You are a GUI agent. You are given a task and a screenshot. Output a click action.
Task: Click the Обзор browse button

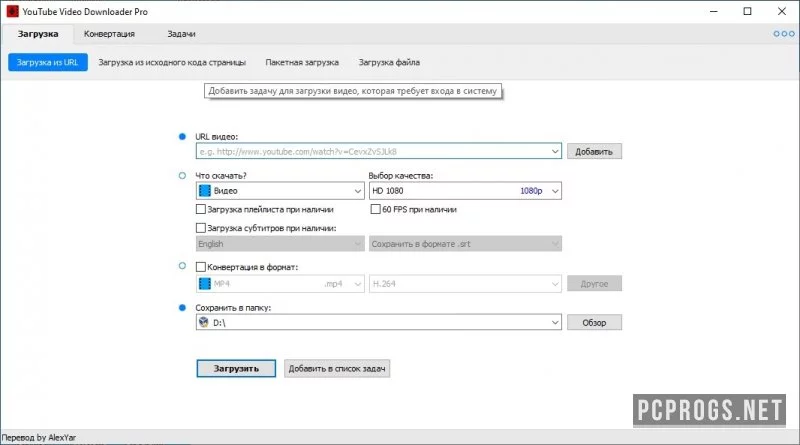(x=594, y=323)
